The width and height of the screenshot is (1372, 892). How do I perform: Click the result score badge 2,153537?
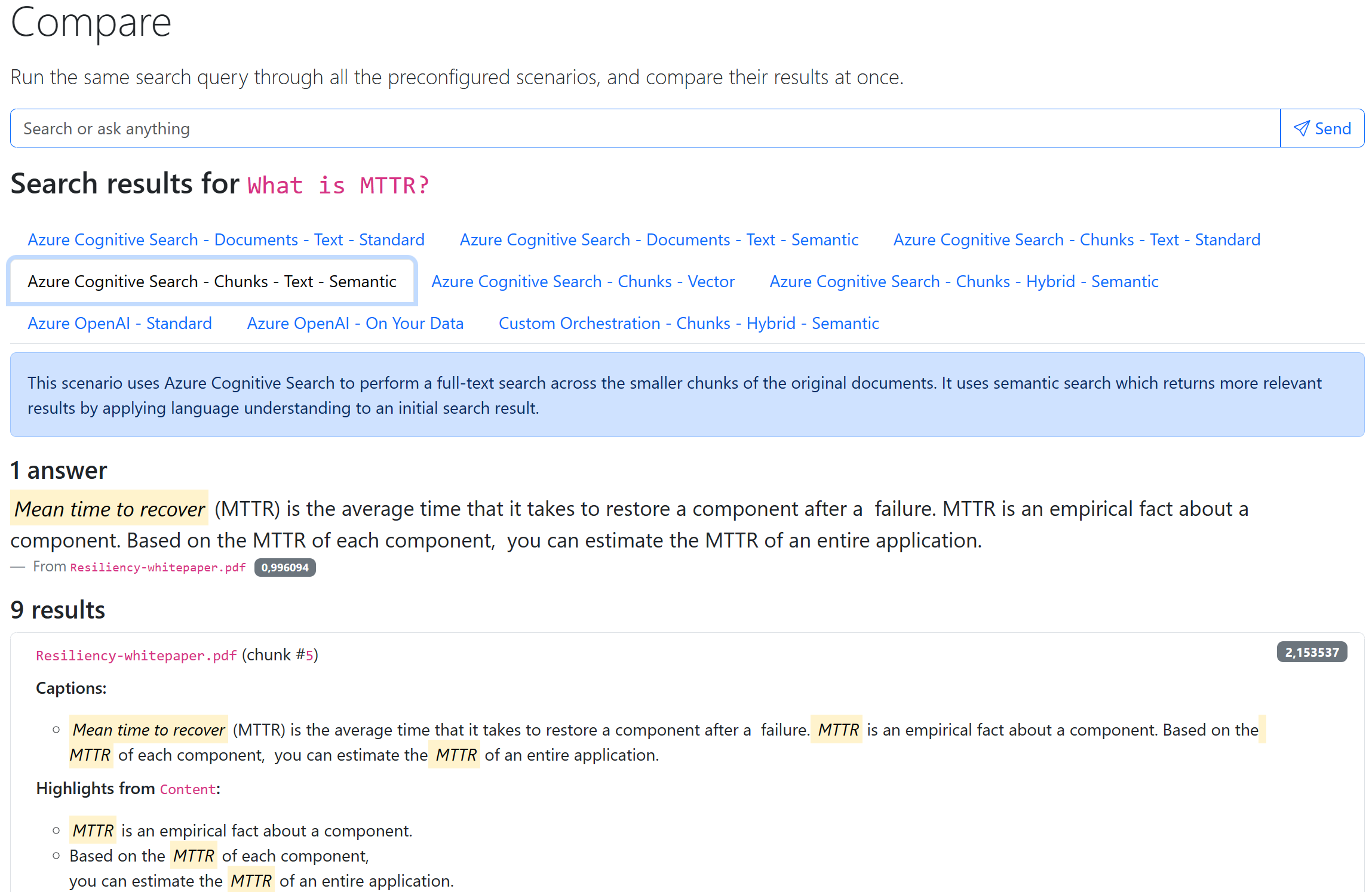[x=1312, y=652]
